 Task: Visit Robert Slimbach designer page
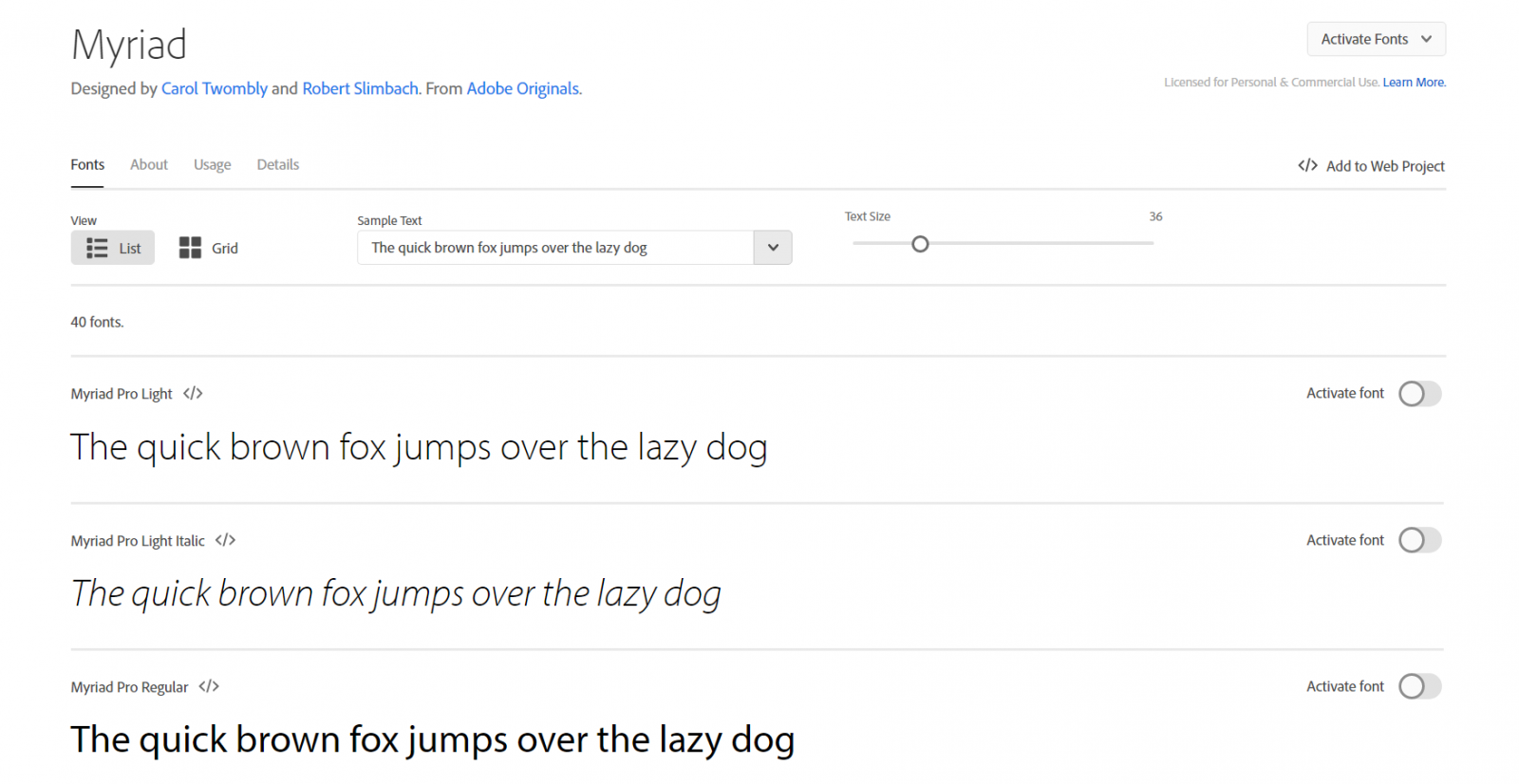[360, 88]
